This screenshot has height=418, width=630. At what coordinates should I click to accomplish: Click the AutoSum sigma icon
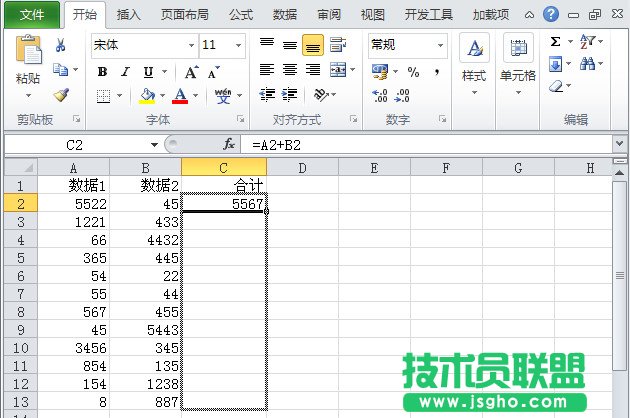555,41
